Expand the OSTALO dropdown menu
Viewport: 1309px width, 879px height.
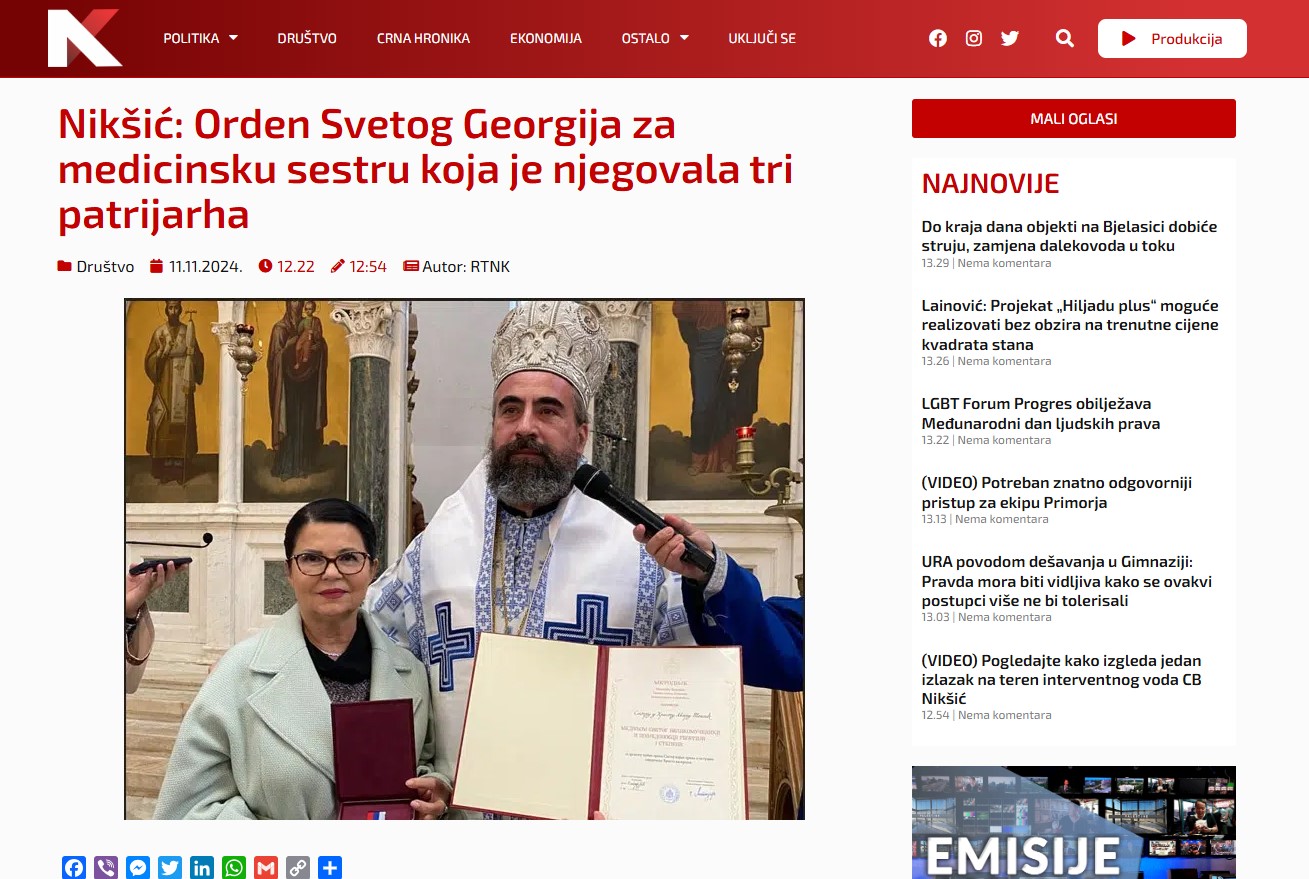[655, 38]
